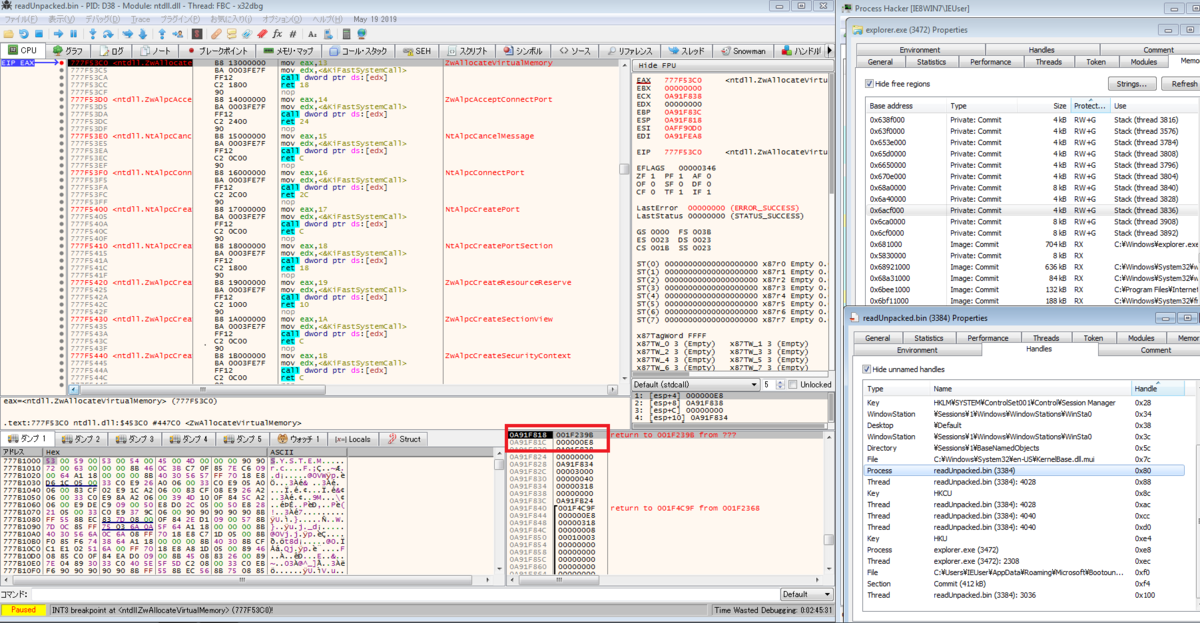Select the Struct tab in dump pane

pos(405,439)
